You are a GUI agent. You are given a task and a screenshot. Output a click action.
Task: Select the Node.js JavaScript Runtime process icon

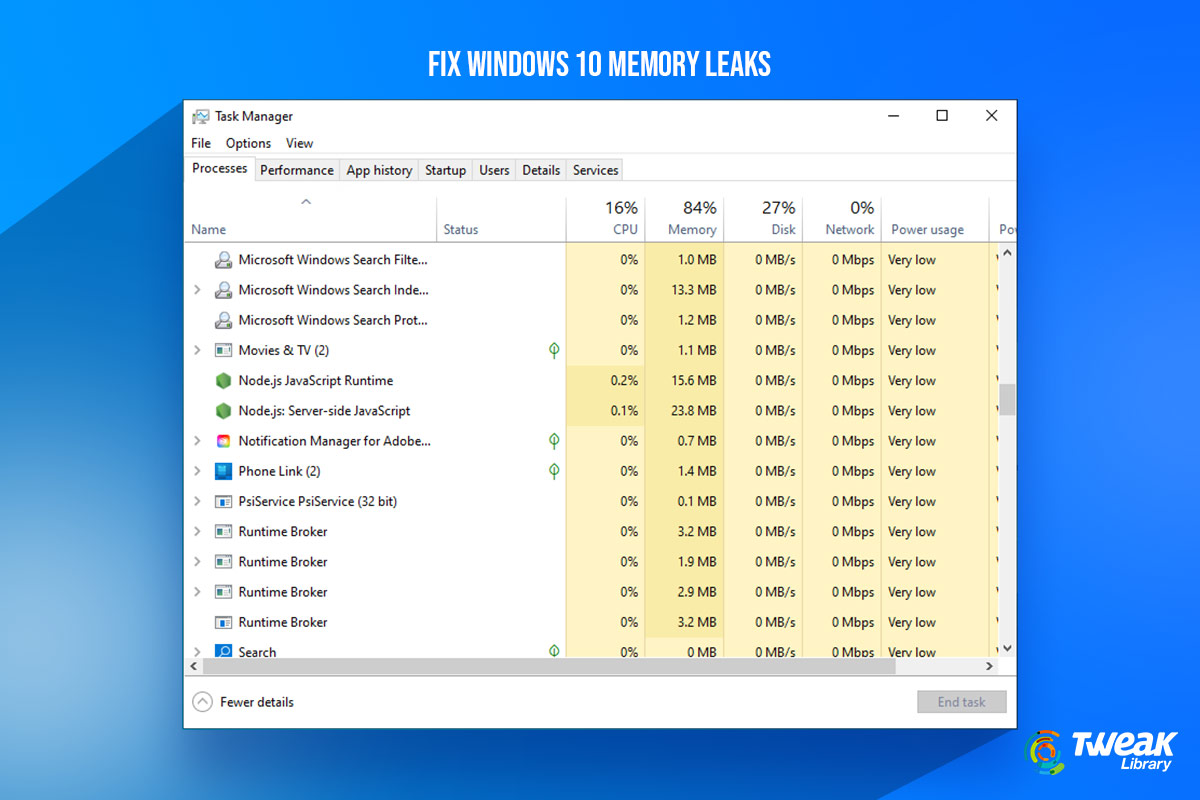pyautogui.click(x=222, y=381)
